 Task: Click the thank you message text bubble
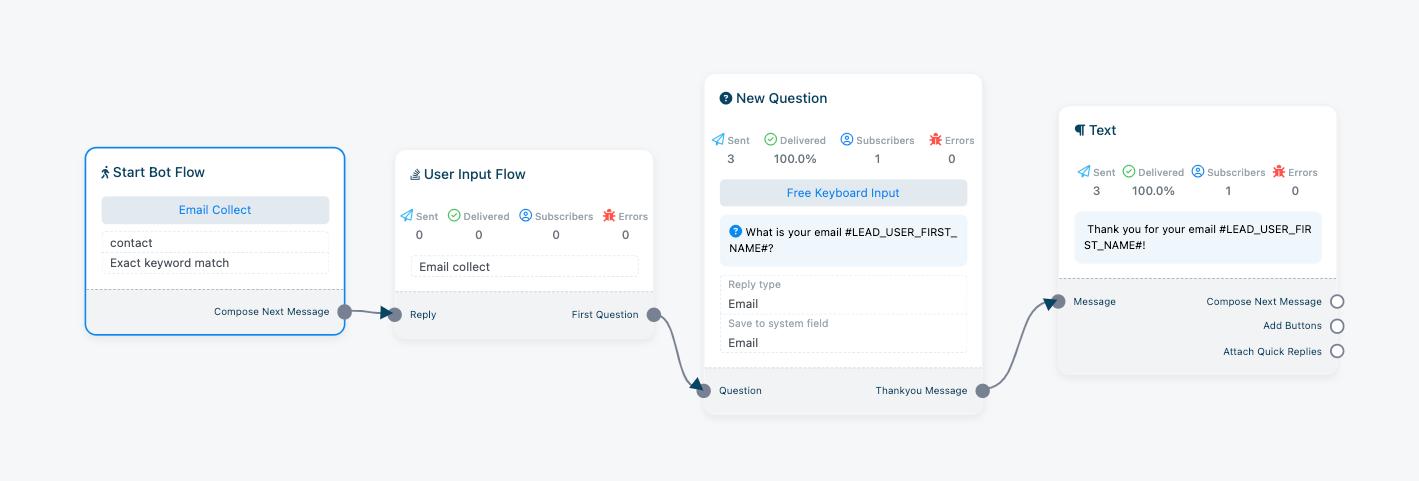1198,237
